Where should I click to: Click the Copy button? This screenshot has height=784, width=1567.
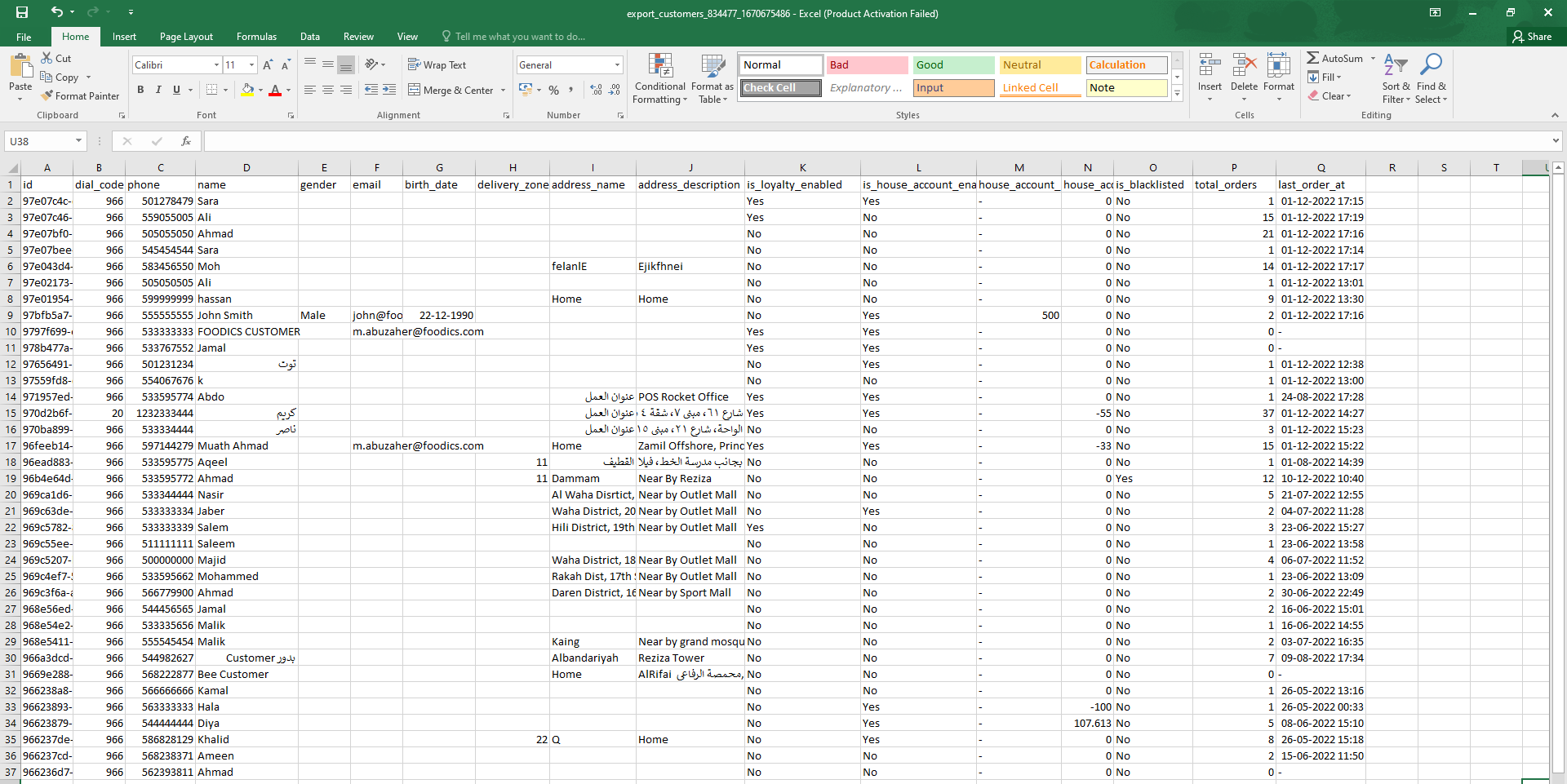[x=60, y=78]
